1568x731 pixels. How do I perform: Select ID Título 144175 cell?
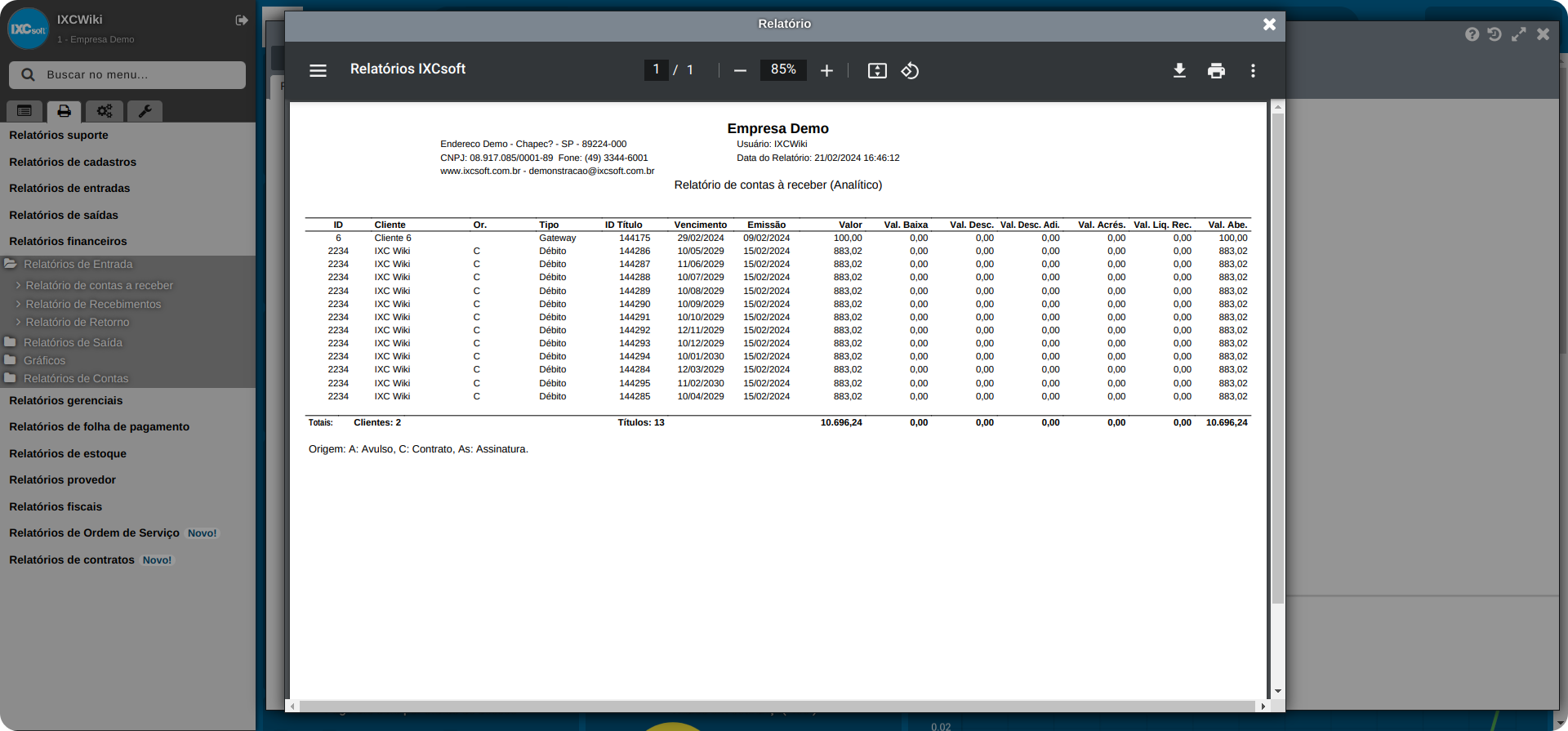point(635,238)
